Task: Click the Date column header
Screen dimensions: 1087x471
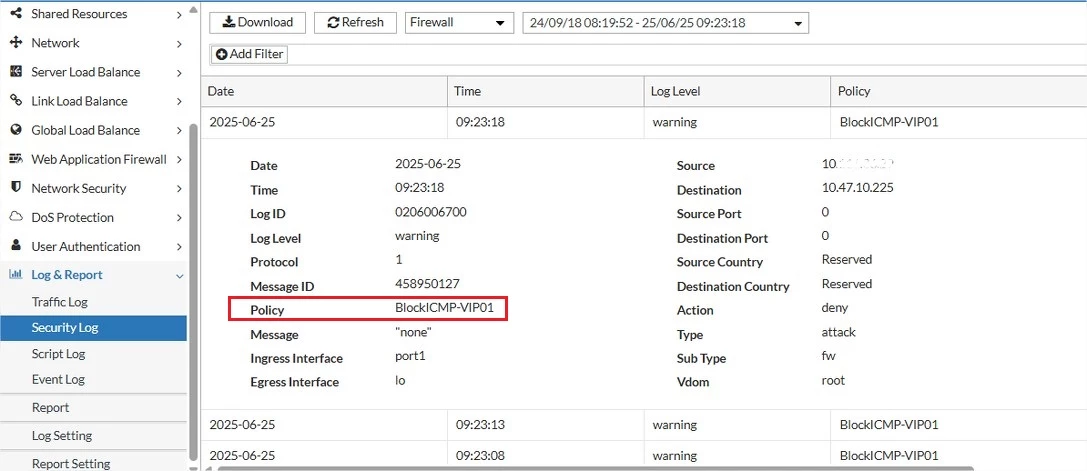Action: [324, 91]
